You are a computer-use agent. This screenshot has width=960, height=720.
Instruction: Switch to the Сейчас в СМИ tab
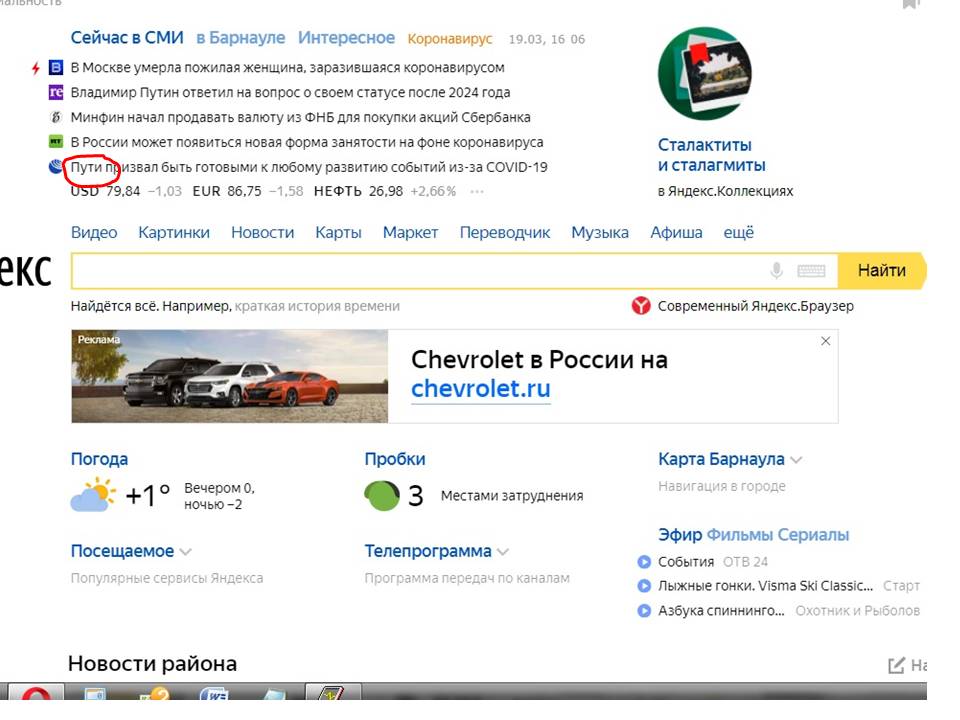point(127,38)
